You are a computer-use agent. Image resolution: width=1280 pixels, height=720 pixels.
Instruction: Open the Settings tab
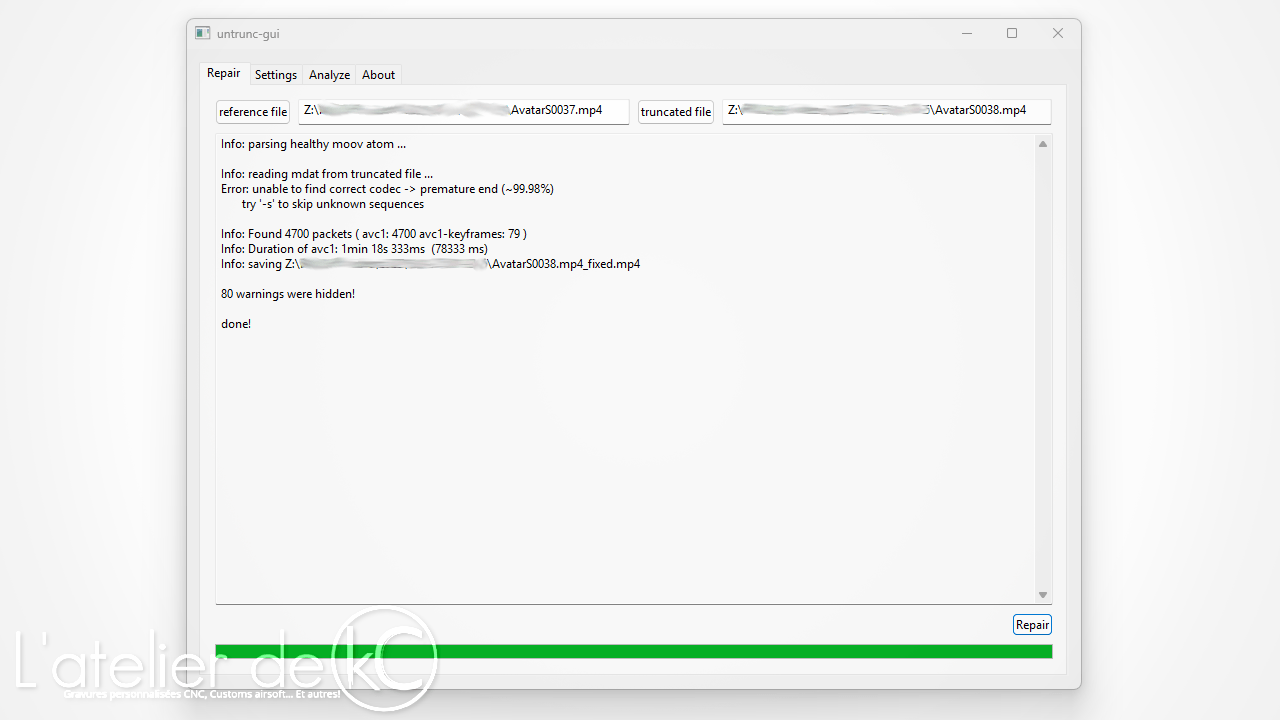[x=276, y=75]
